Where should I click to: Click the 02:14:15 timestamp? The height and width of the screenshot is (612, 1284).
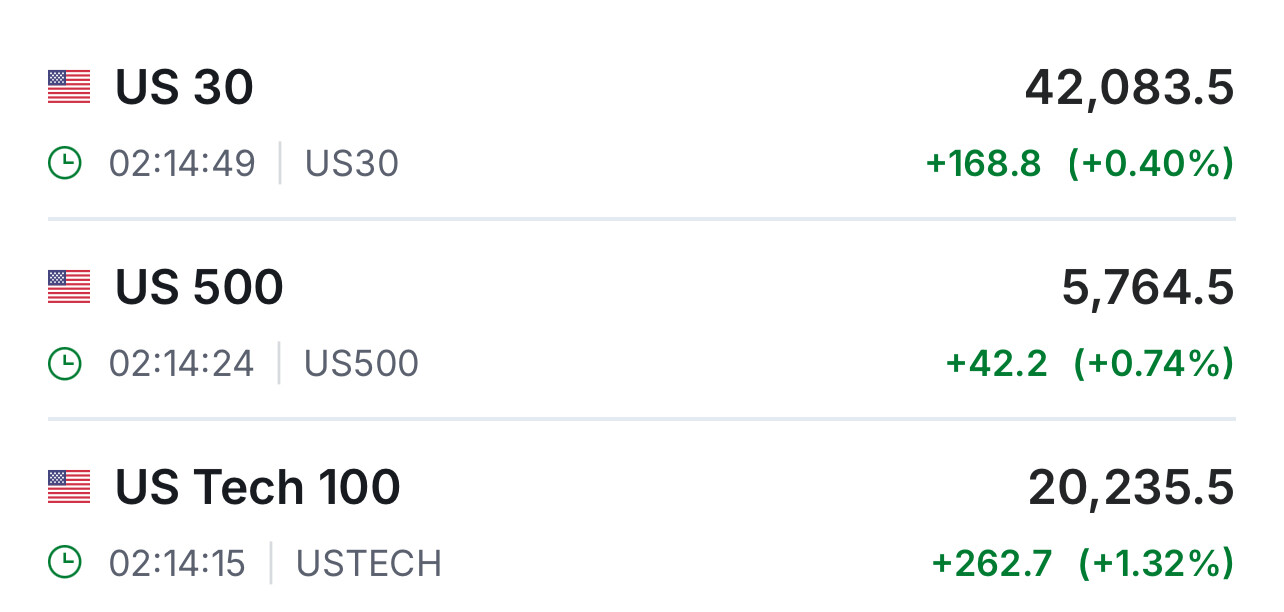coord(177,563)
